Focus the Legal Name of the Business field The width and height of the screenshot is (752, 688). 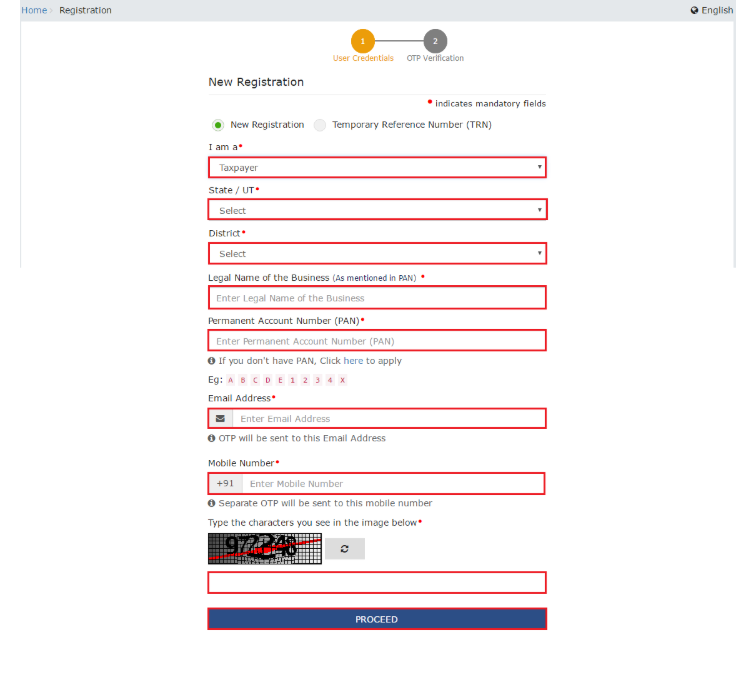377,298
